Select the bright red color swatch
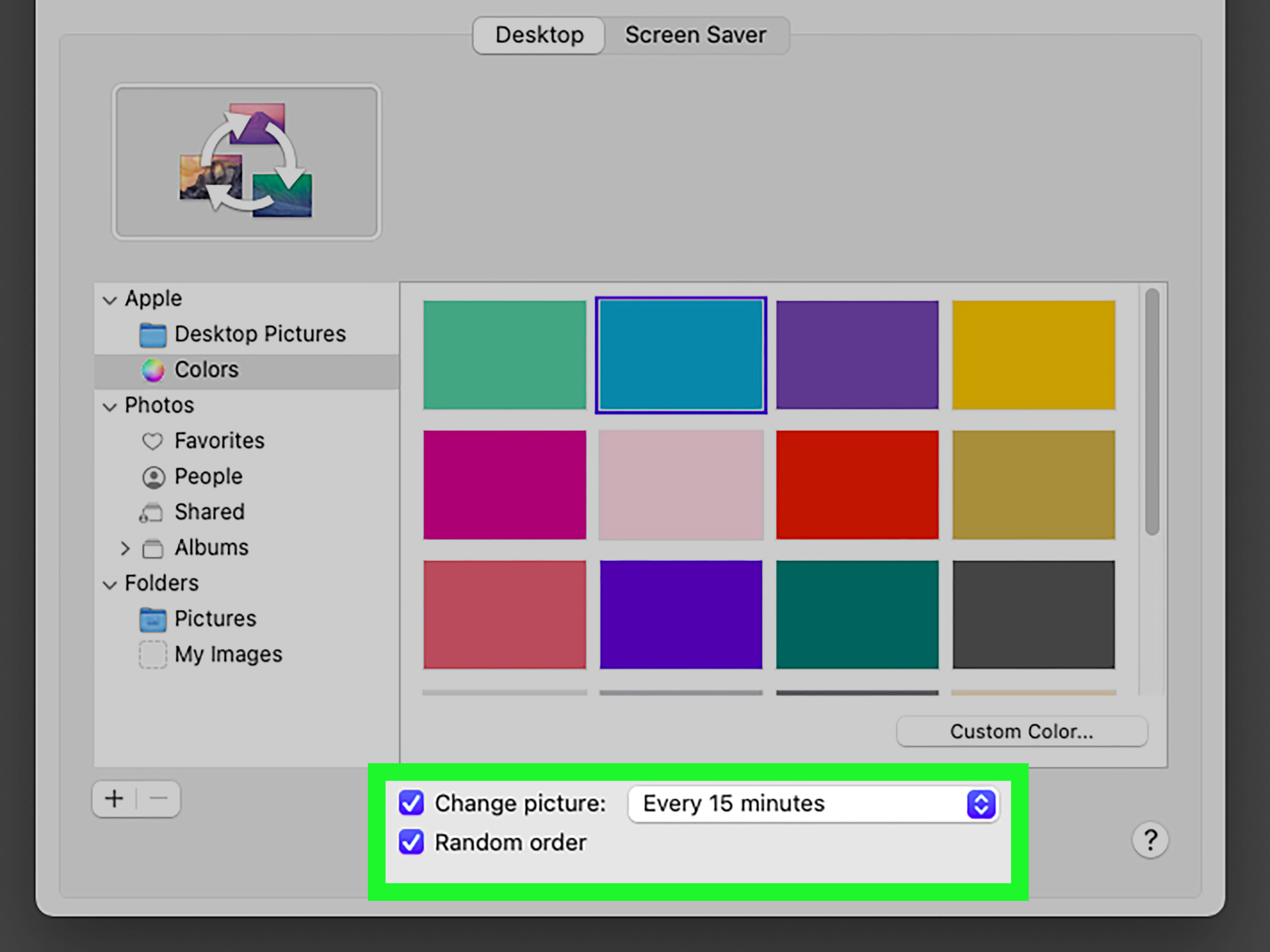The height and width of the screenshot is (952, 1270). pyautogui.click(x=857, y=485)
